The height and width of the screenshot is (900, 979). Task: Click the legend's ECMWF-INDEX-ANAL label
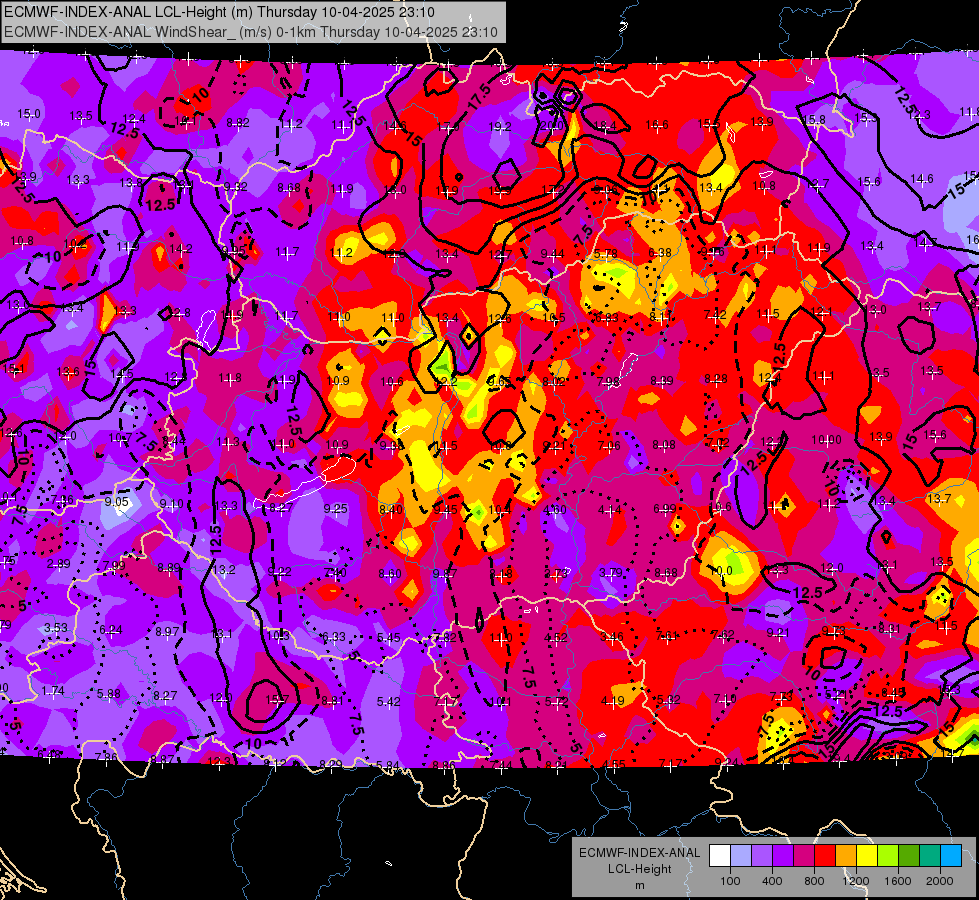tap(639, 853)
